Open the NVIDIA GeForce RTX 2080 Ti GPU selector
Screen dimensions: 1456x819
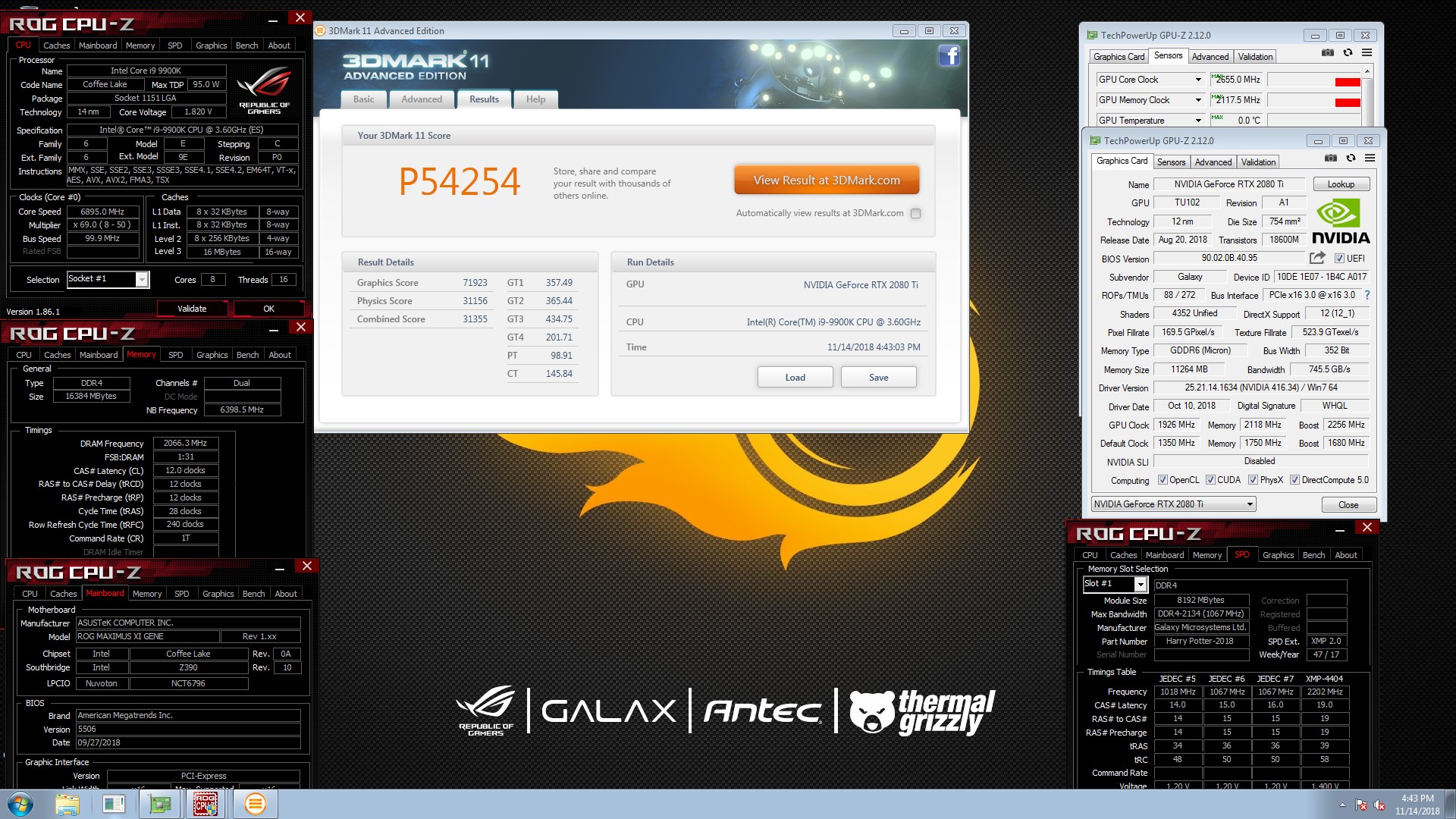pyautogui.click(x=1173, y=504)
